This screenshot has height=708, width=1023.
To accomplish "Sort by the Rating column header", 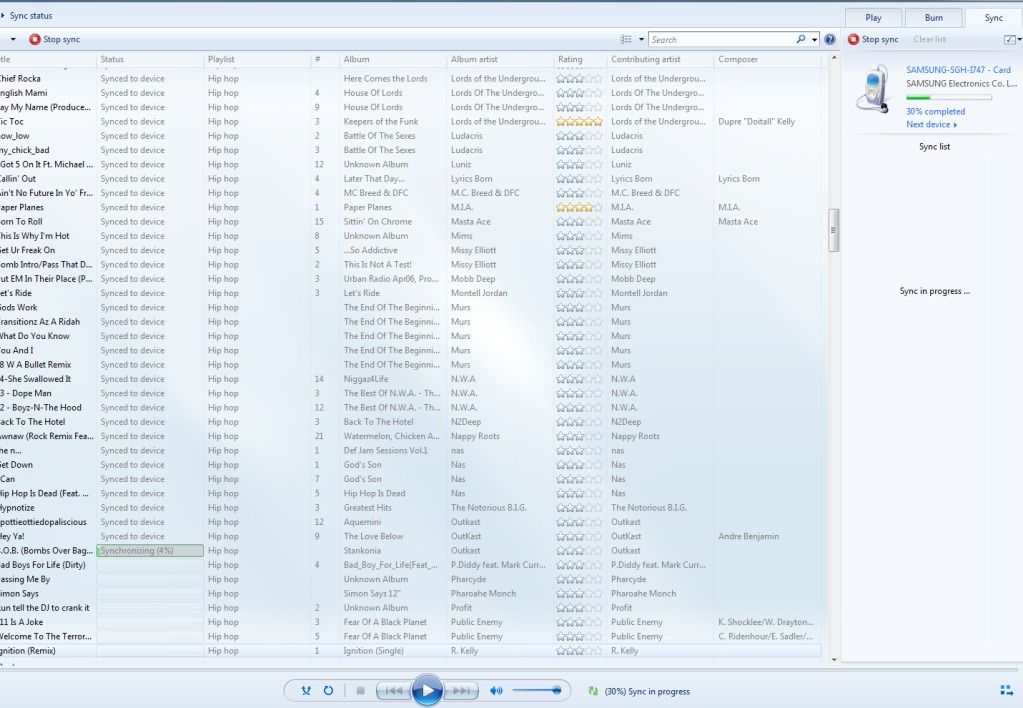I will [580, 59].
